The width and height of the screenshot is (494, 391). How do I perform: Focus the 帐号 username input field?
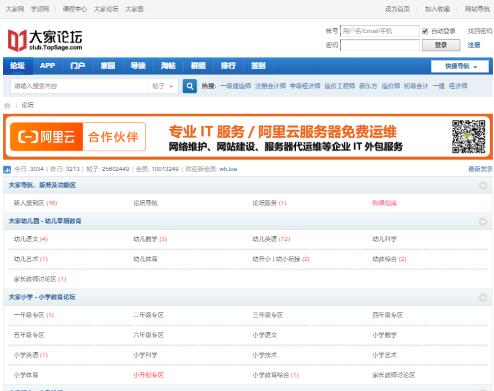tap(380, 31)
